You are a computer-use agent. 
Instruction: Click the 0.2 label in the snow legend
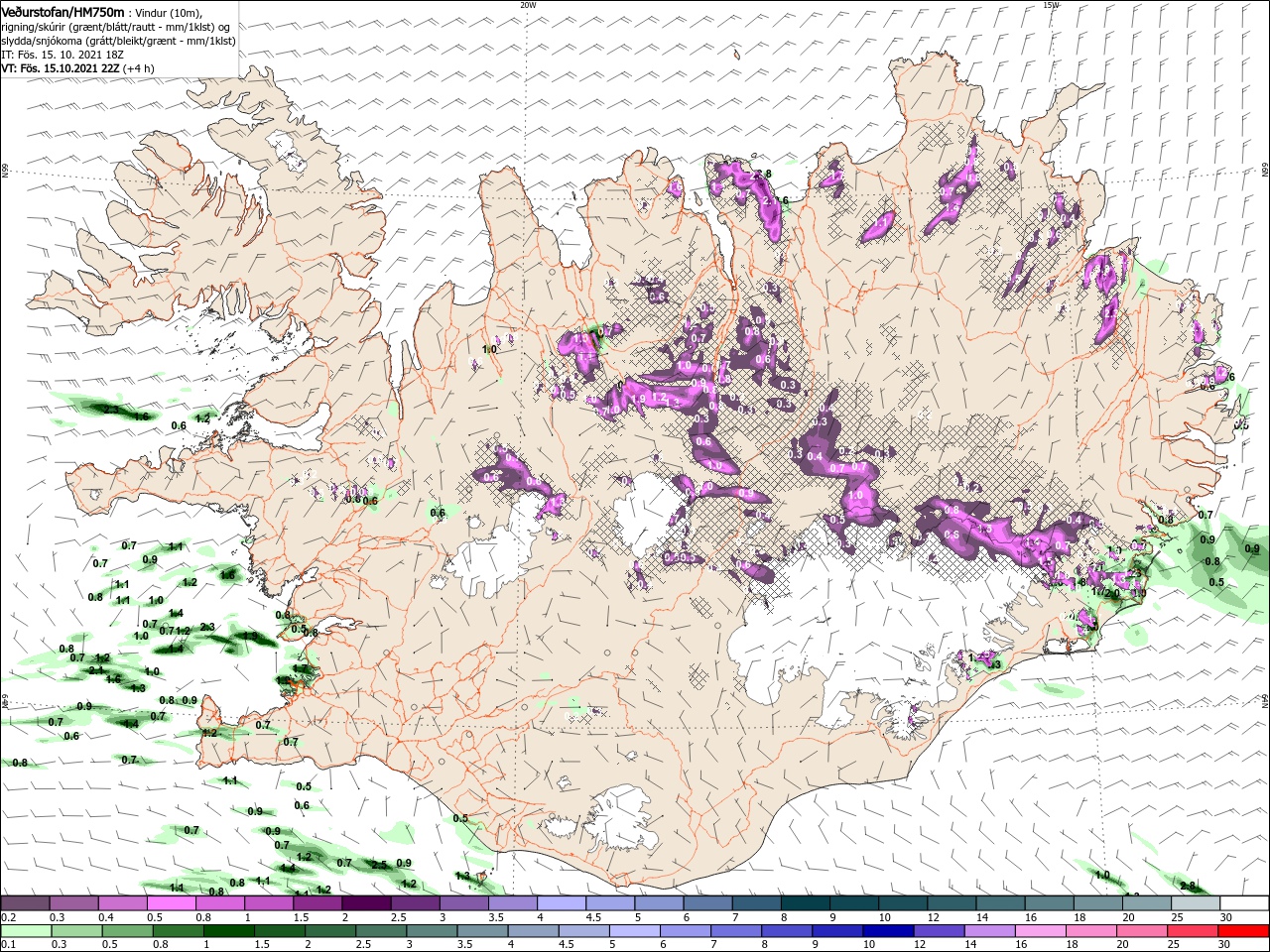click(8, 917)
